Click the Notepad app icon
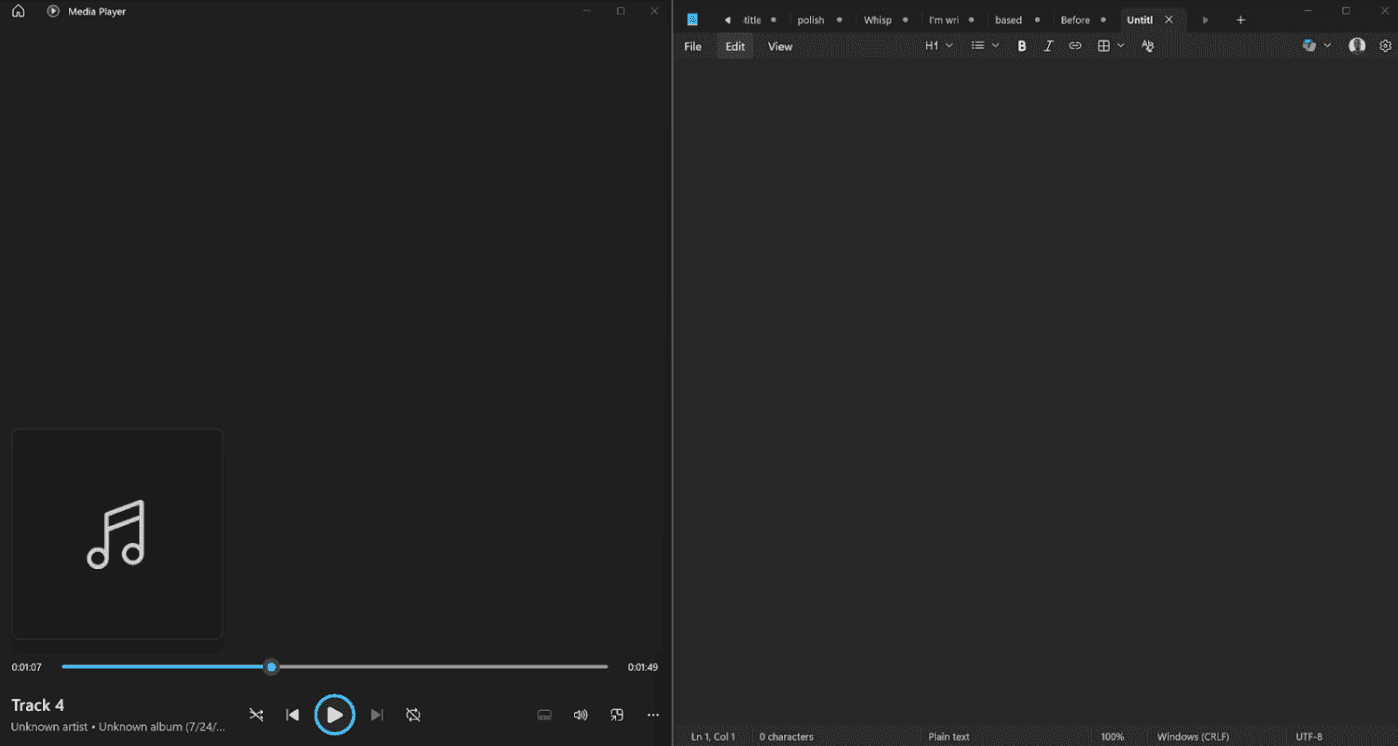The image size is (1398, 746). (x=692, y=20)
